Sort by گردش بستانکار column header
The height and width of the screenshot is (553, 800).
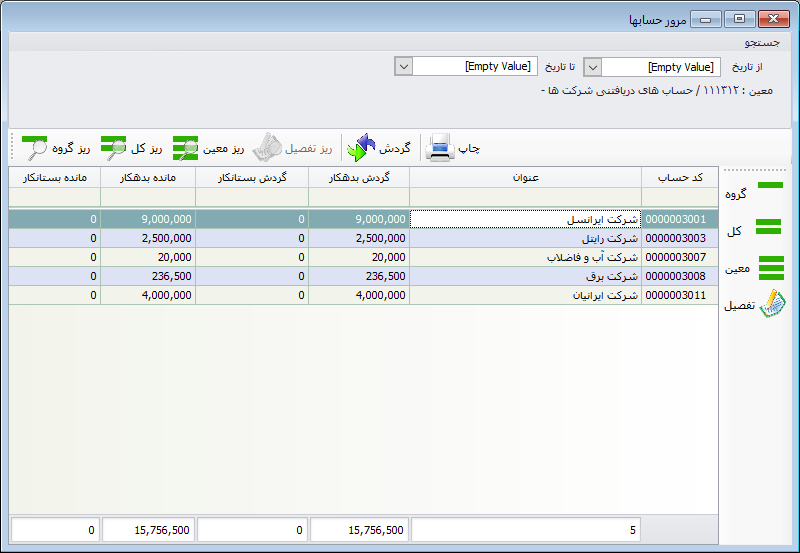click(252, 178)
